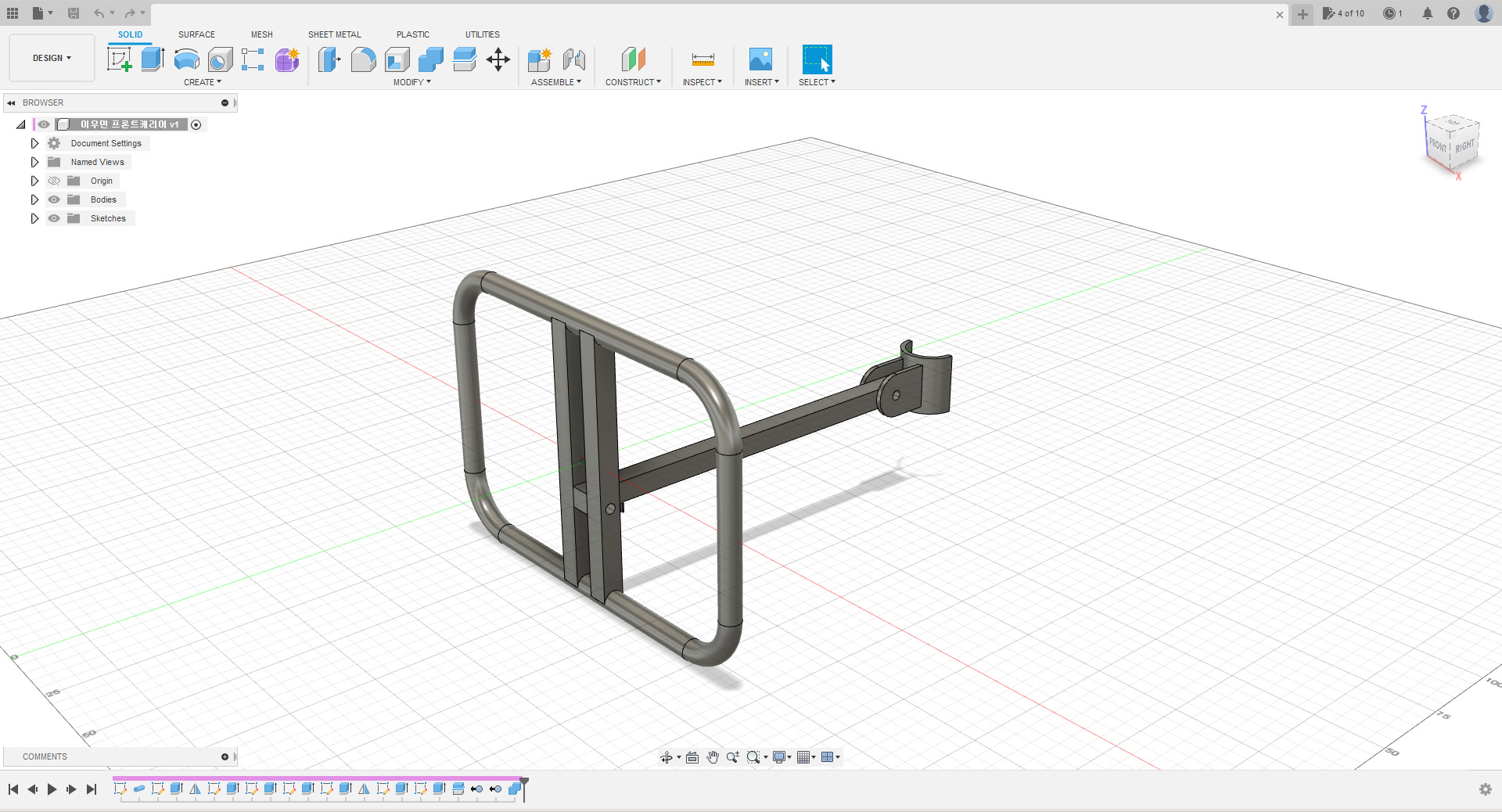Screen dimensions: 1502x812
Task: Open the DESIGN workspace dropdown
Action: coord(52,58)
